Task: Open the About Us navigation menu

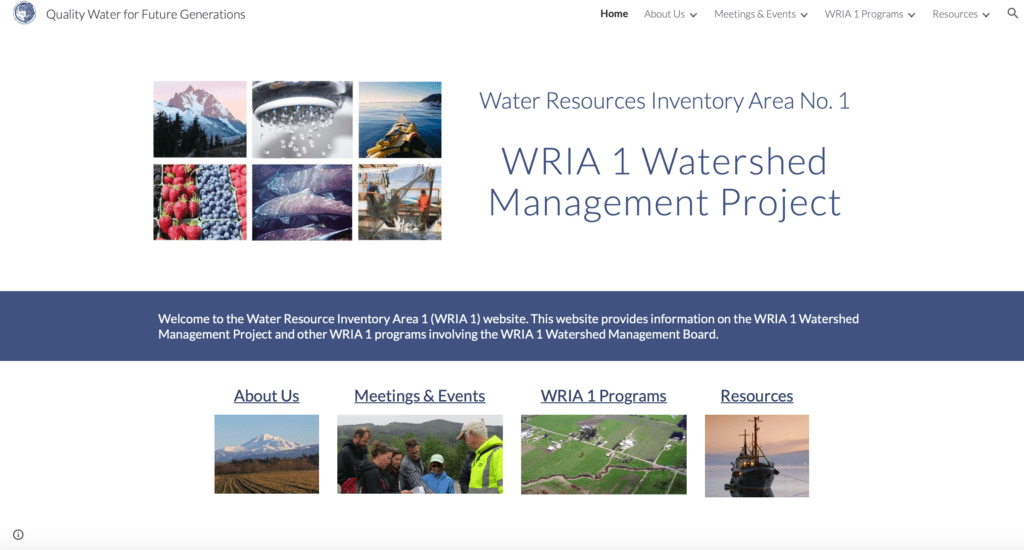Action: tap(664, 14)
